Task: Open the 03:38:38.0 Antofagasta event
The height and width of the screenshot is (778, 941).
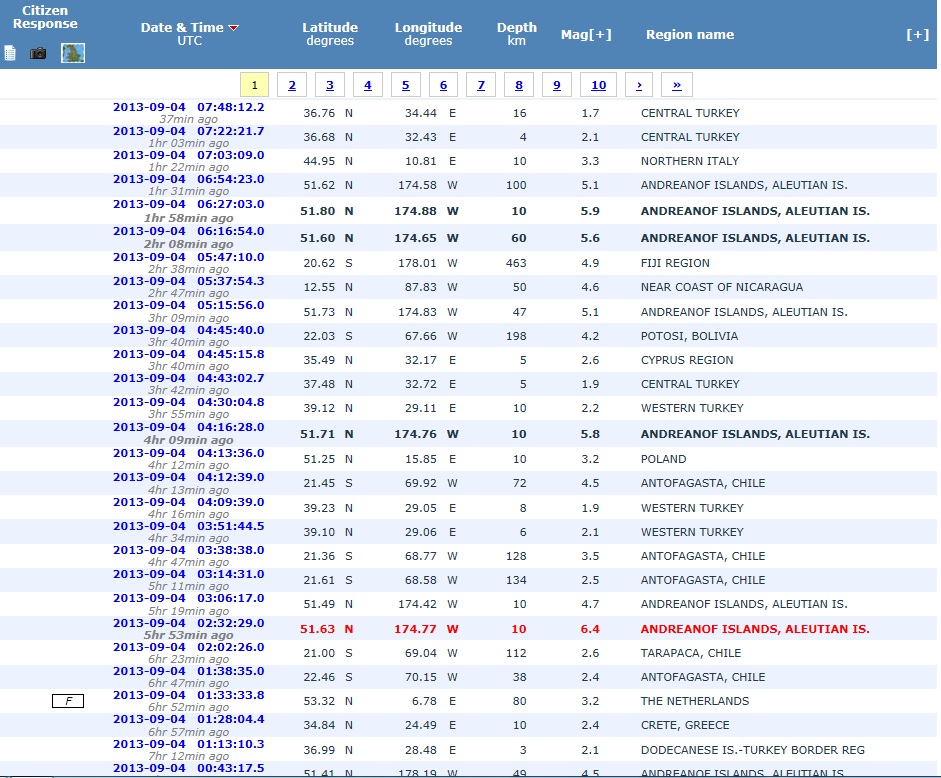Action: tap(188, 550)
